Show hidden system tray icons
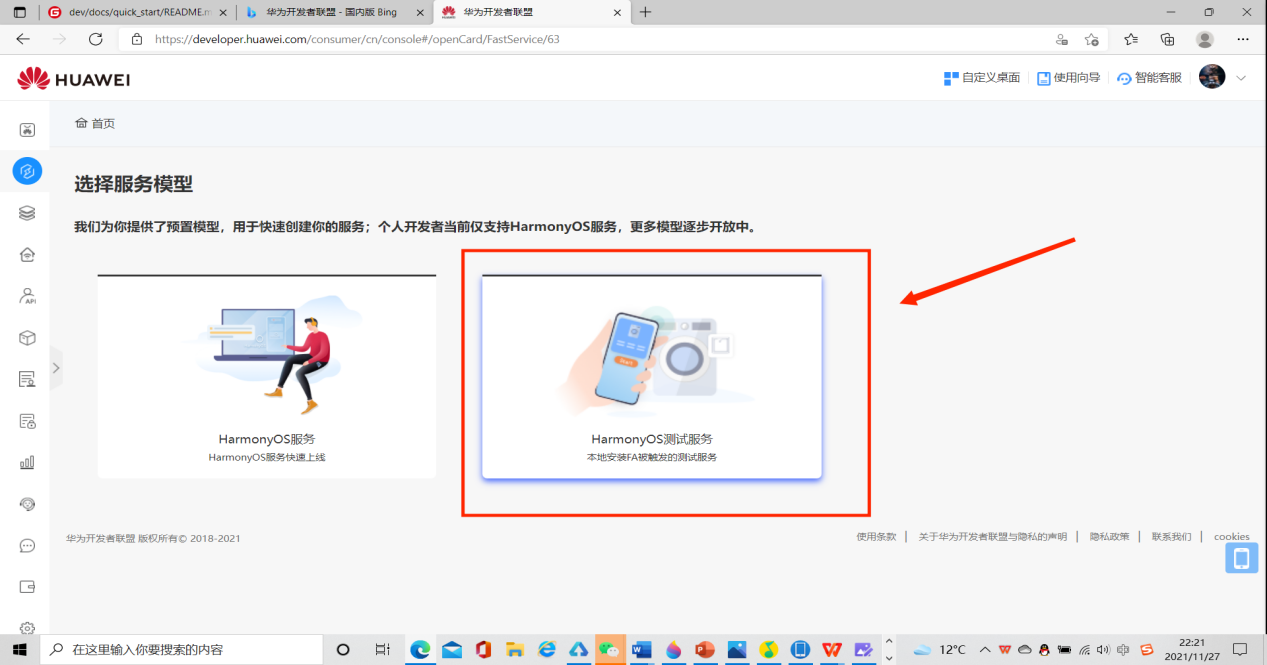Image resolution: width=1267 pixels, height=665 pixels. (985, 649)
